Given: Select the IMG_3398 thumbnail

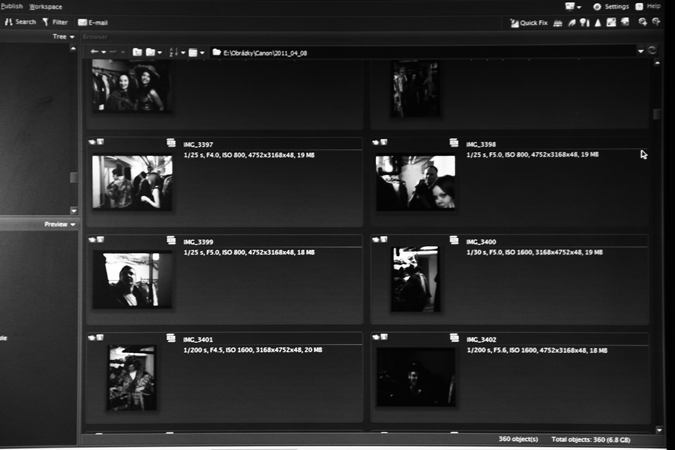Looking at the screenshot, I should [x=415, y=183].
